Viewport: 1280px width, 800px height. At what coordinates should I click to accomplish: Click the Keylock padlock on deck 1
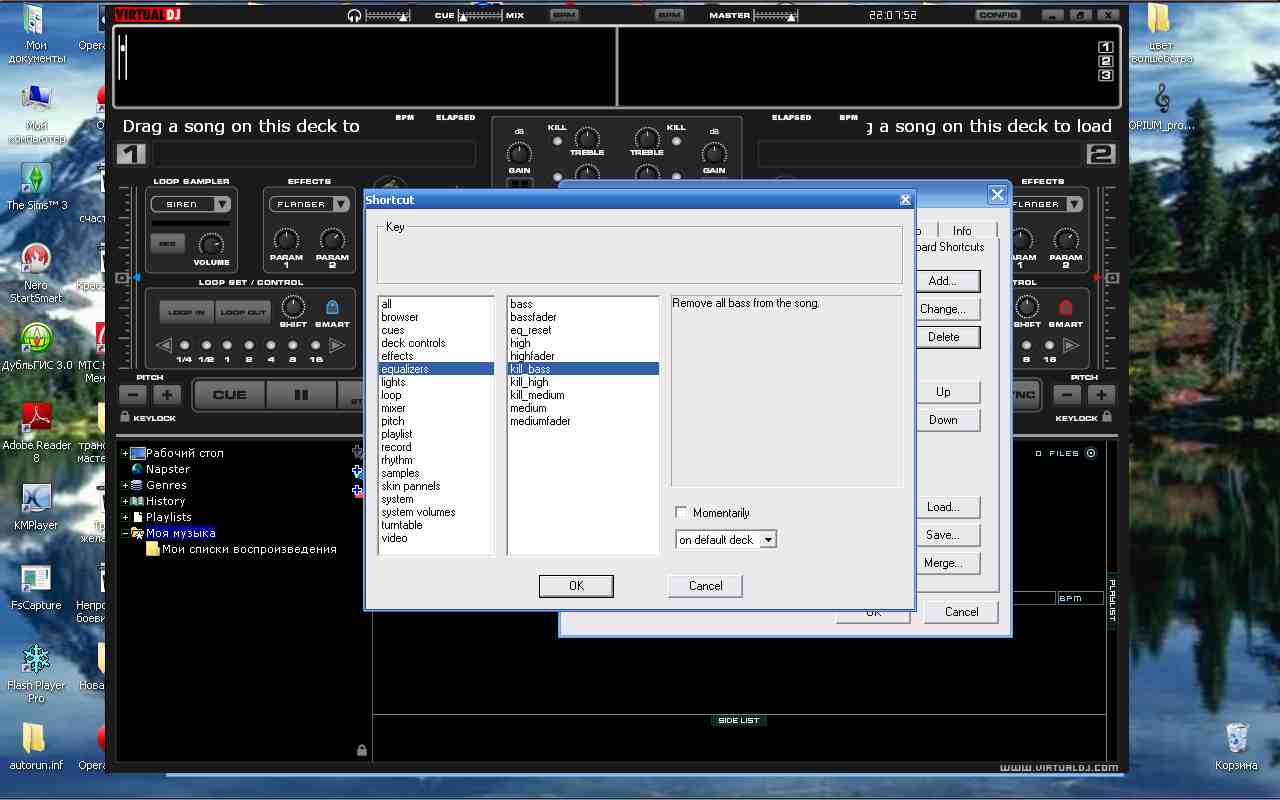pyautogui.click(x=125, y=417)
